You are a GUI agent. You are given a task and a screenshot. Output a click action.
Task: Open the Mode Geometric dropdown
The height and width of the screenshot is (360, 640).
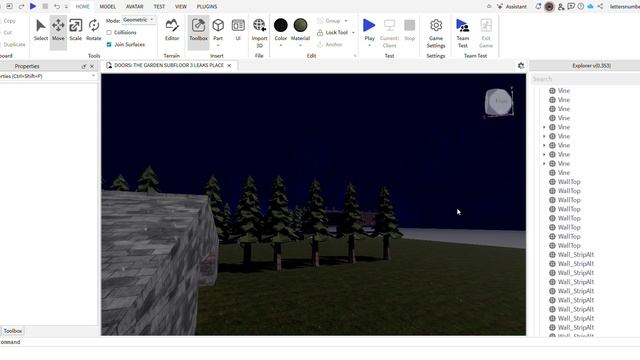tap(139, 20)
